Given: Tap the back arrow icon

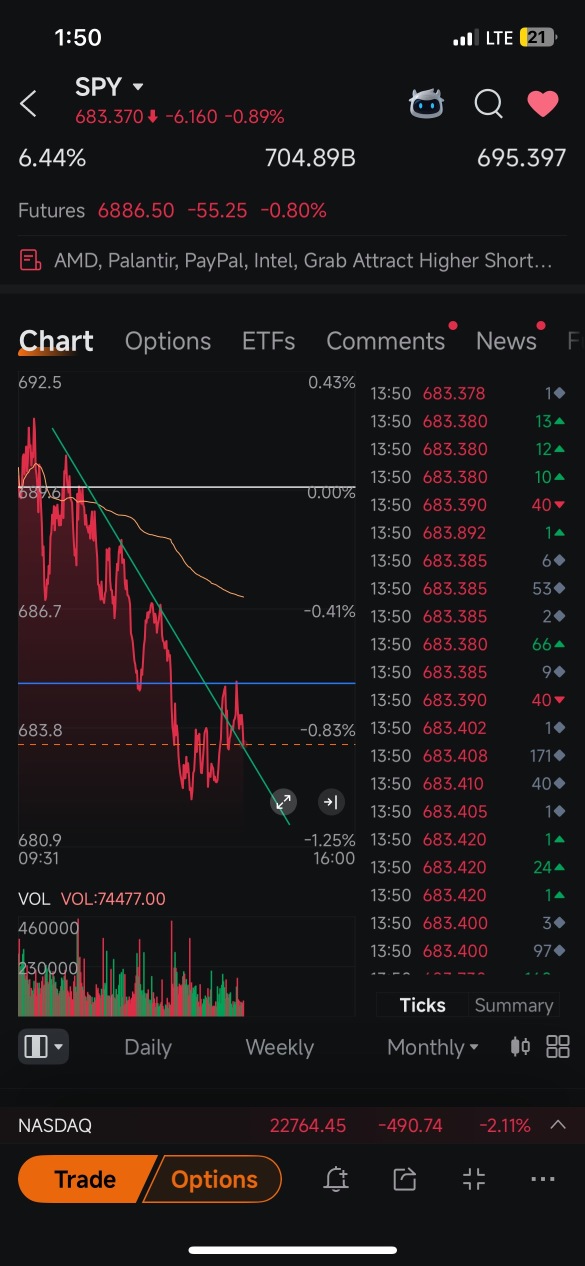Looking at the screenshot, I should (x=29, y=103).
